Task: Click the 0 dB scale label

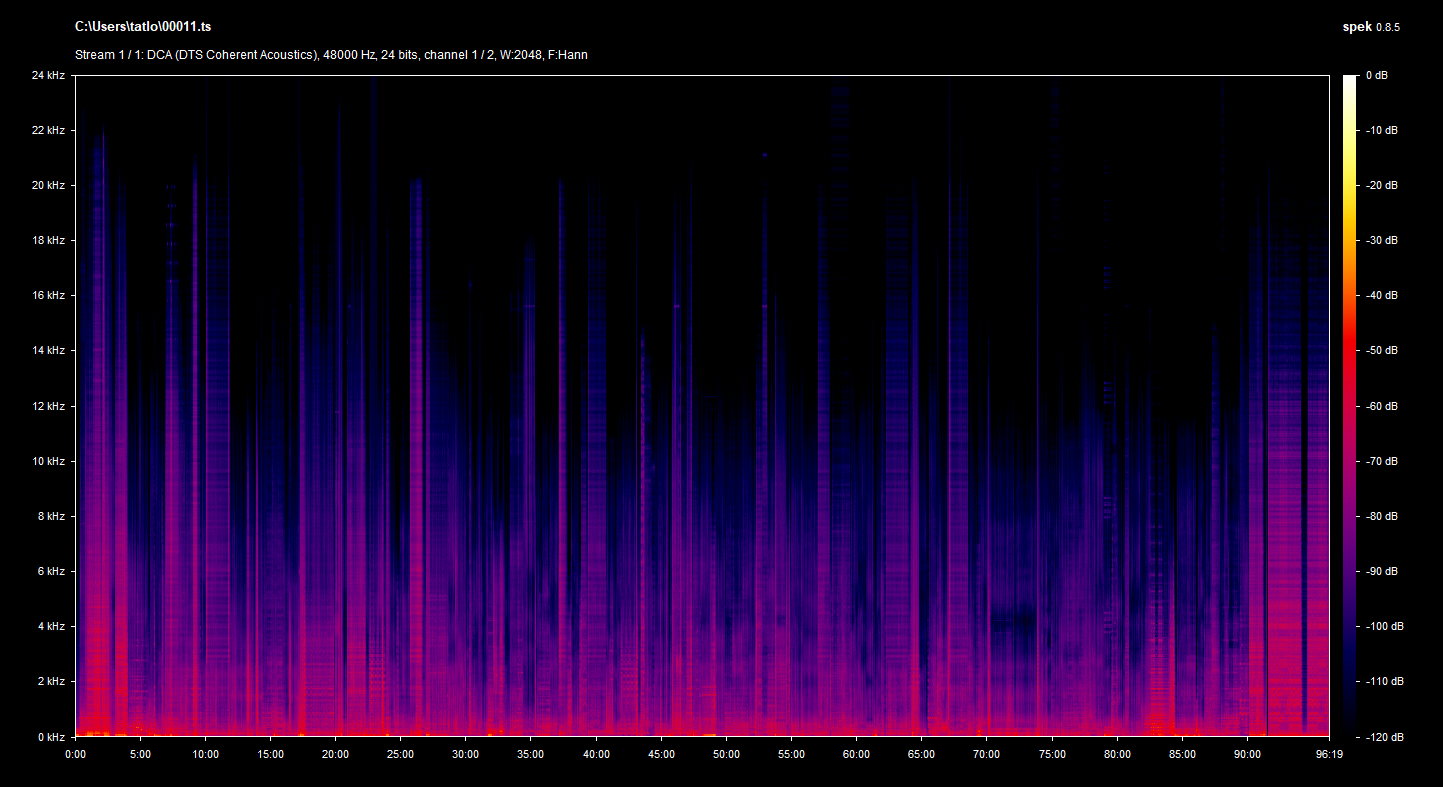Action: coord(1378,75)
